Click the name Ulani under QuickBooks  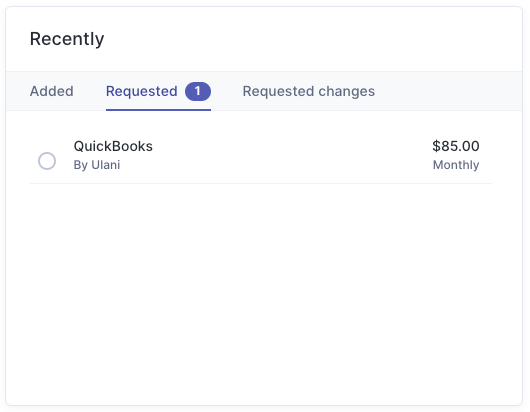(106, 165)
